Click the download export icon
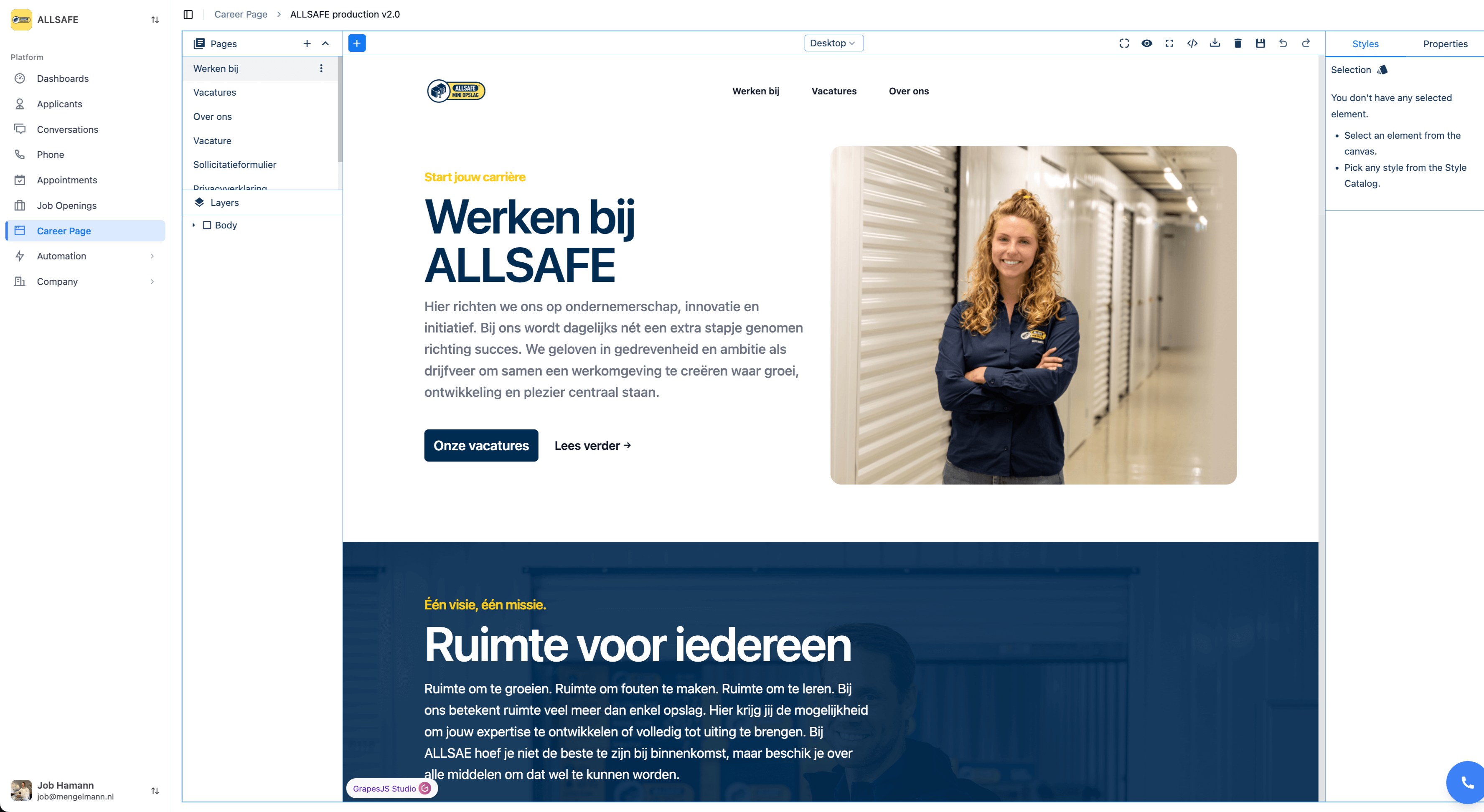This screenshot has width=1484, height=812. 1215,43
